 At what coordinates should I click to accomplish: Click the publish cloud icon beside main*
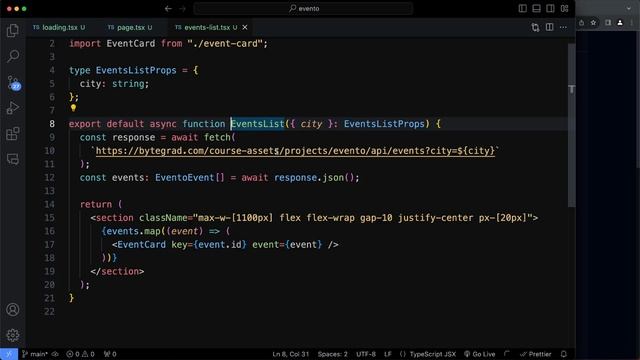pyautogui.click(x=55, y=354)
